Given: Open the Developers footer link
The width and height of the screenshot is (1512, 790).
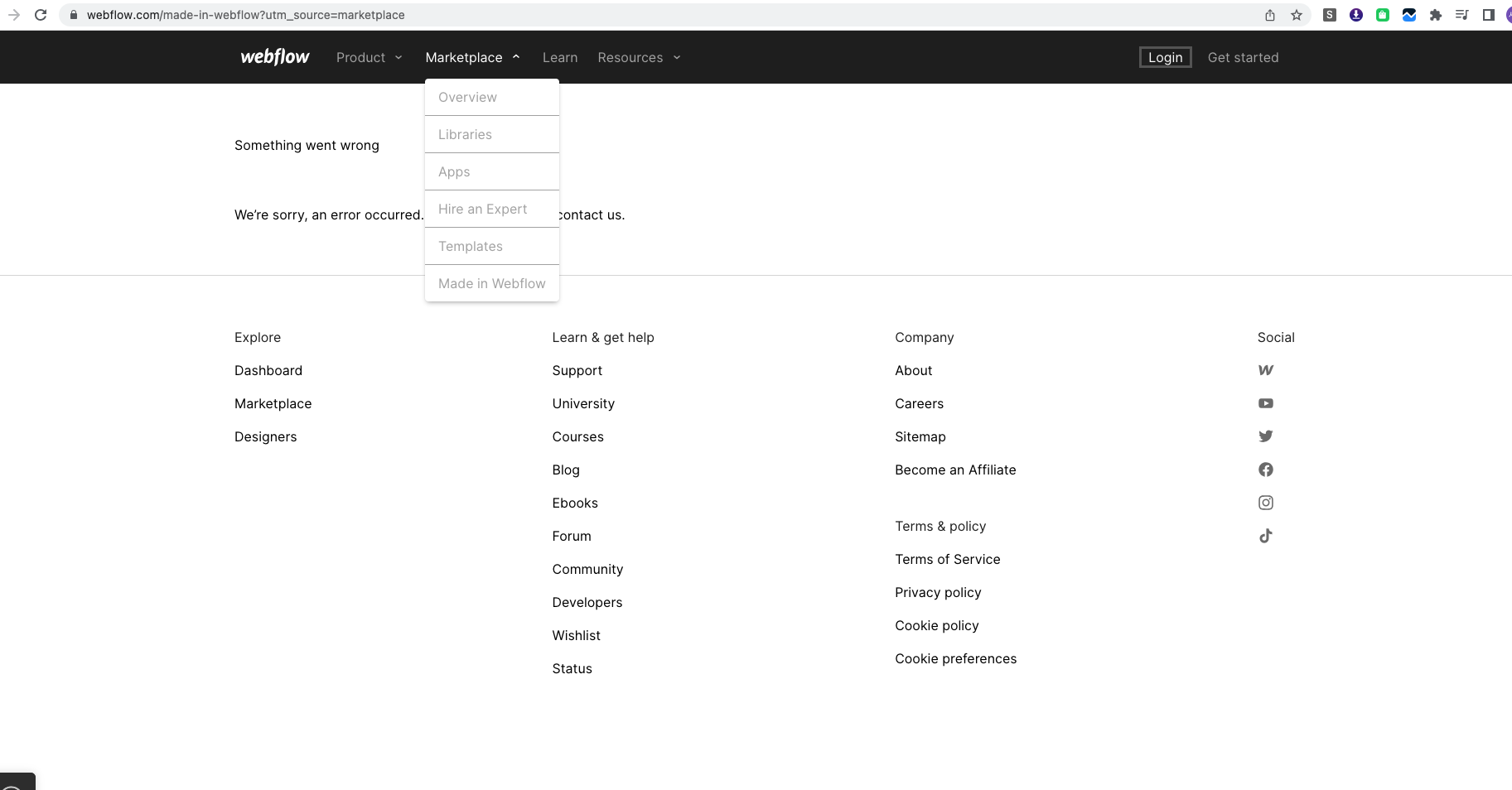Looking at the screenshot, I should click(x=587, y=602).
